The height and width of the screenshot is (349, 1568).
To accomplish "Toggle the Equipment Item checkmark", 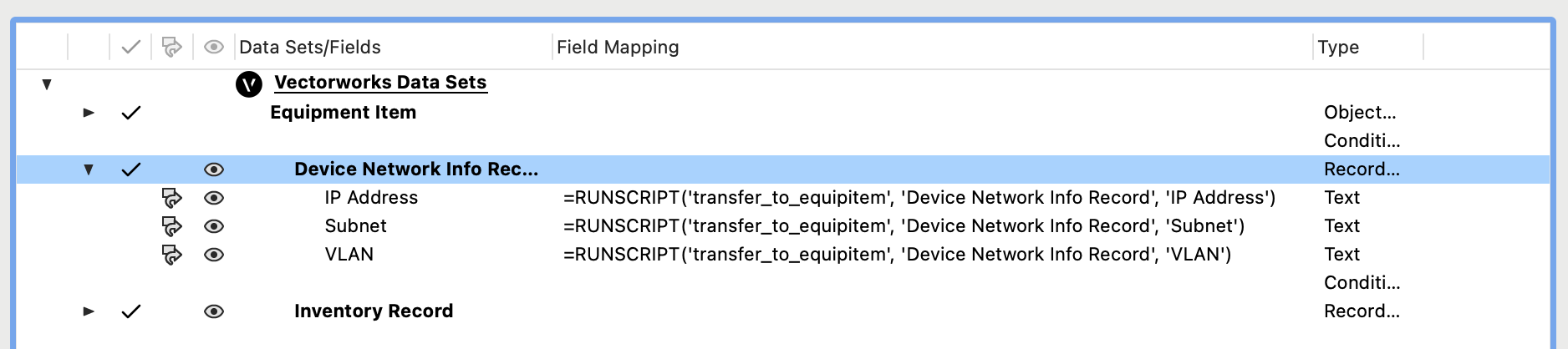I will [130, 113].
